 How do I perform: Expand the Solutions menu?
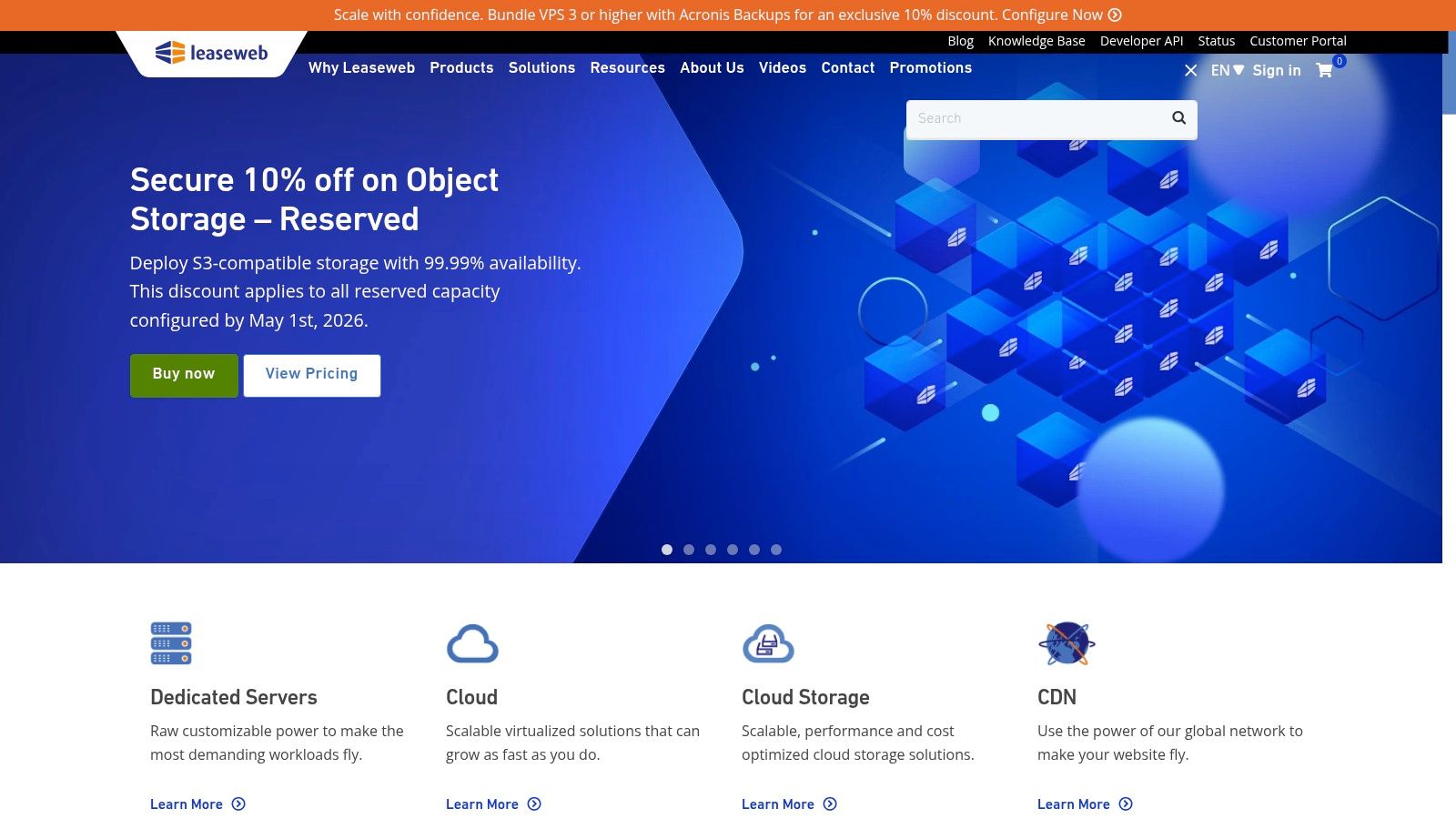pos(541,68)
